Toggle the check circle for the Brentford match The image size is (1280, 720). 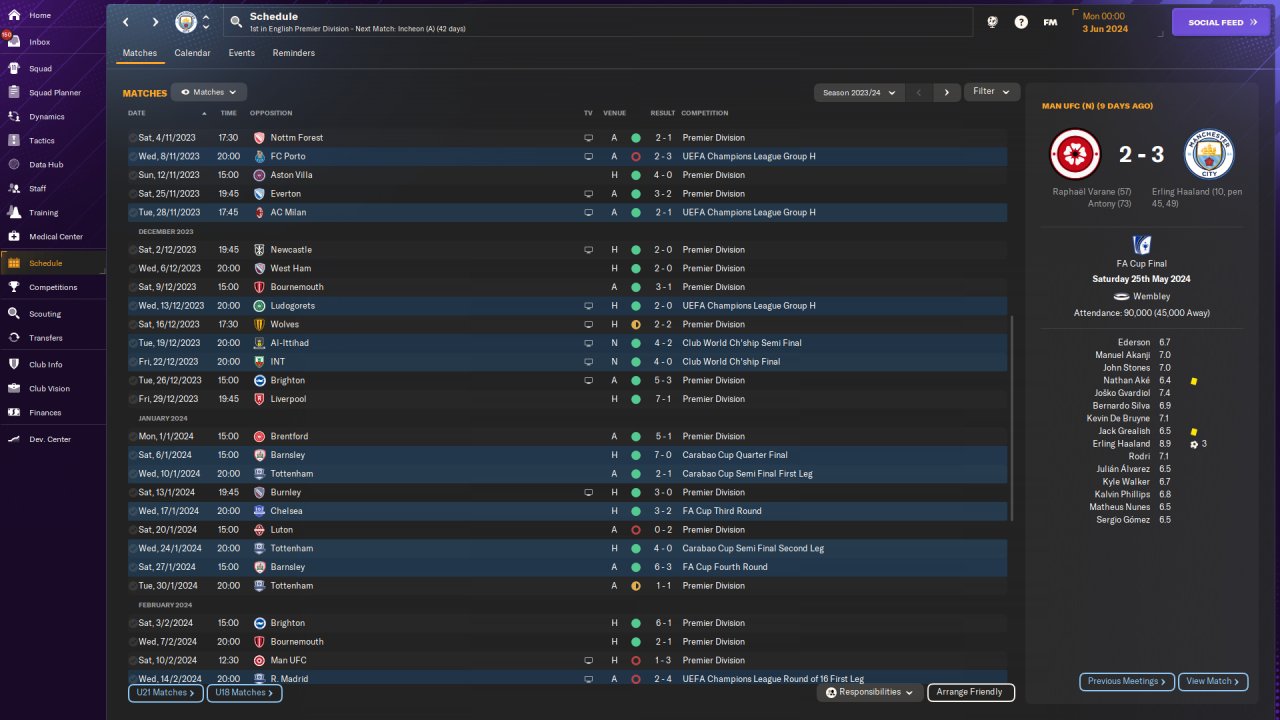point(133,436)
